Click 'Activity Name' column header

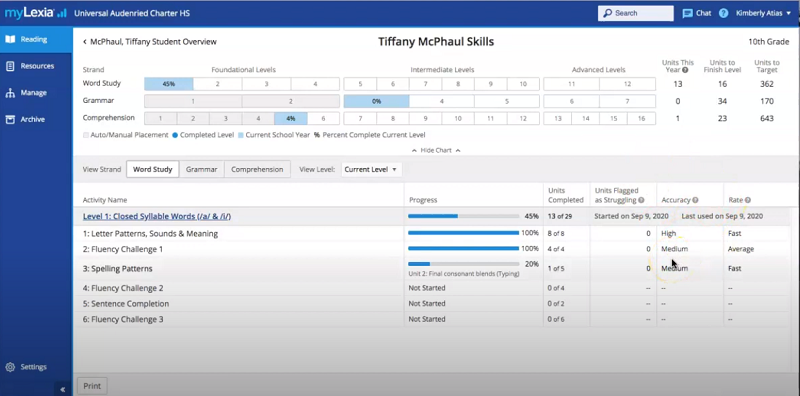(x=105, y=200)
